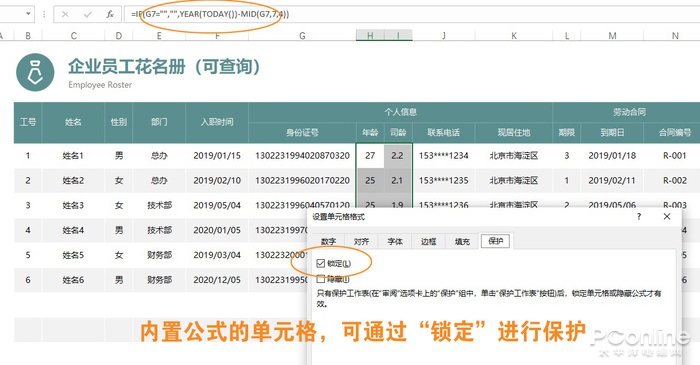The image size is (700, 365).
Task: Switch to the 数字 tab
Action: tap(328, 241)
